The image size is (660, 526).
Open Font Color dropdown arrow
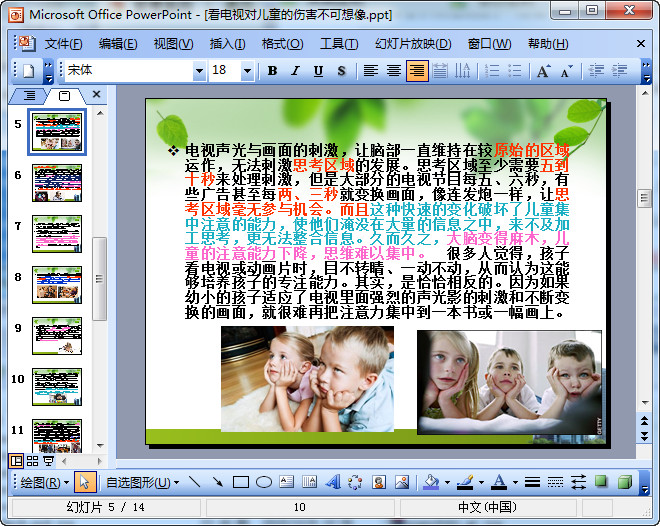[x=515, y=483]
